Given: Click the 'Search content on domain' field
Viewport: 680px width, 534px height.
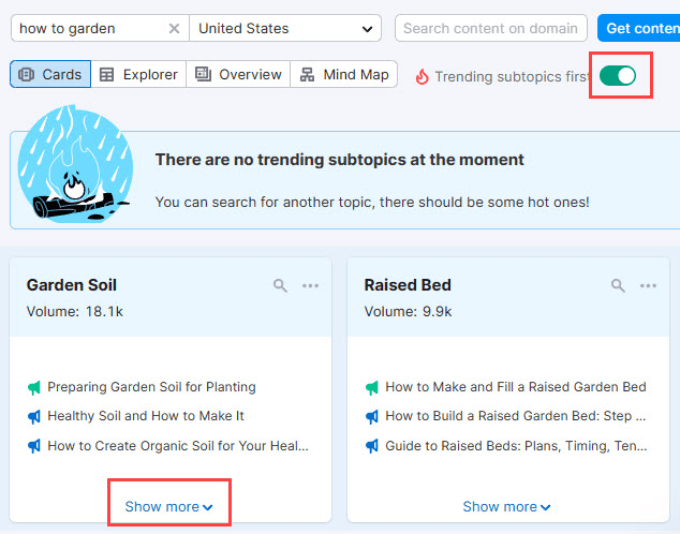Looking at the screenshot, I should click(491, 29).
